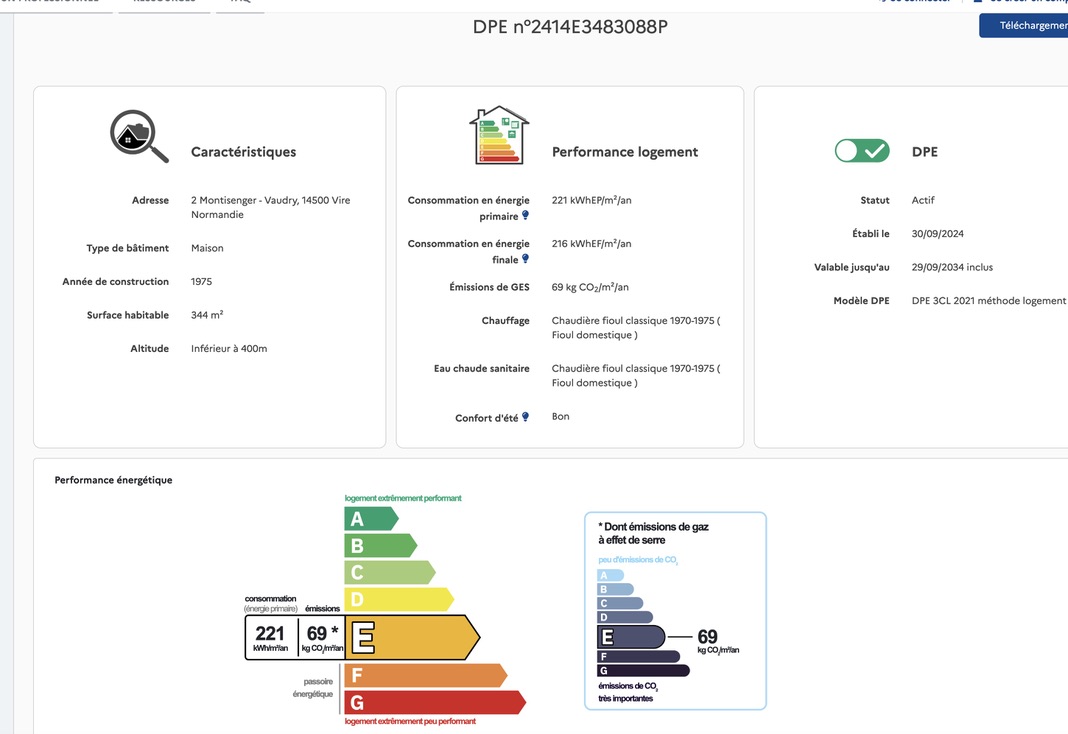Click the red class G energy bar
This screenshot has height=734, width=1068.
[433, 702]
